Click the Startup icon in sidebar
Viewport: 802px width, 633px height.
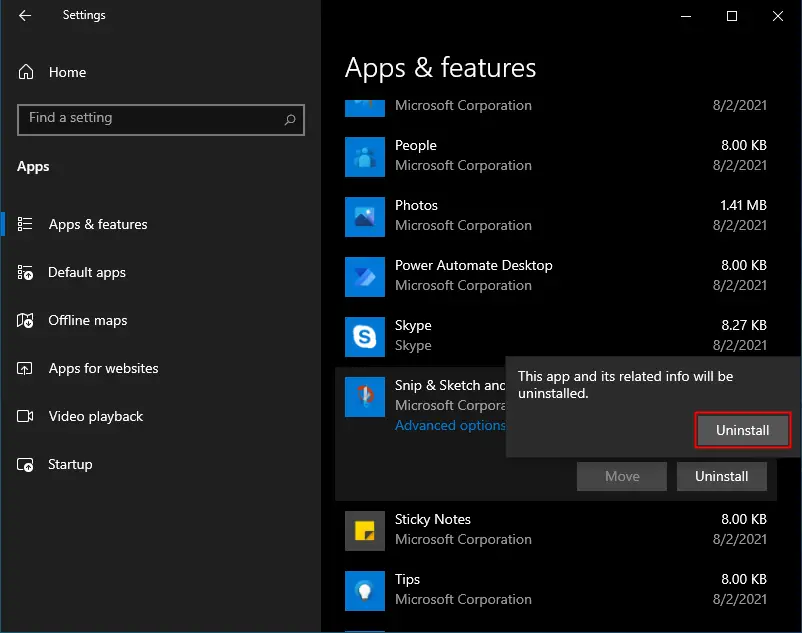pyautogui.click(x=25, y=464)
